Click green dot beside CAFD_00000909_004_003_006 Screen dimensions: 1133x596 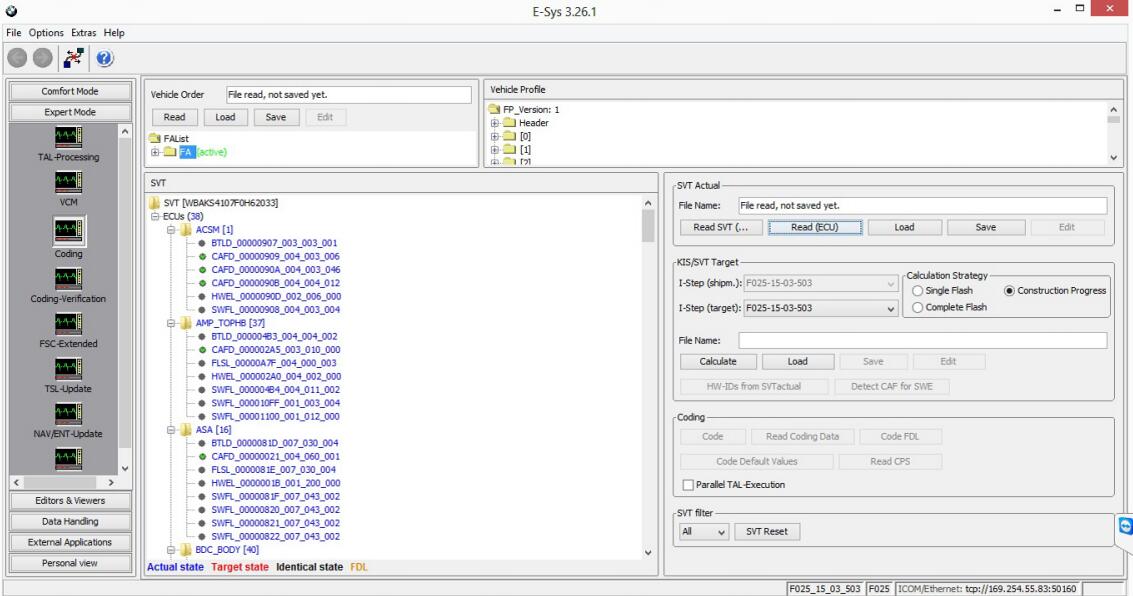pyautogui.click(x=202, y=256)
